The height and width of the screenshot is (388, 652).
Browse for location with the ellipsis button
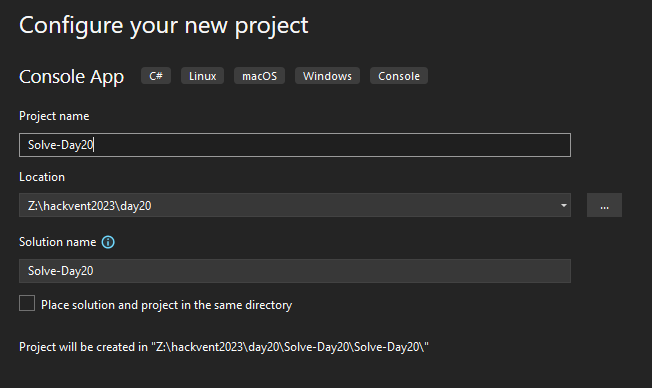coord(604,205)
